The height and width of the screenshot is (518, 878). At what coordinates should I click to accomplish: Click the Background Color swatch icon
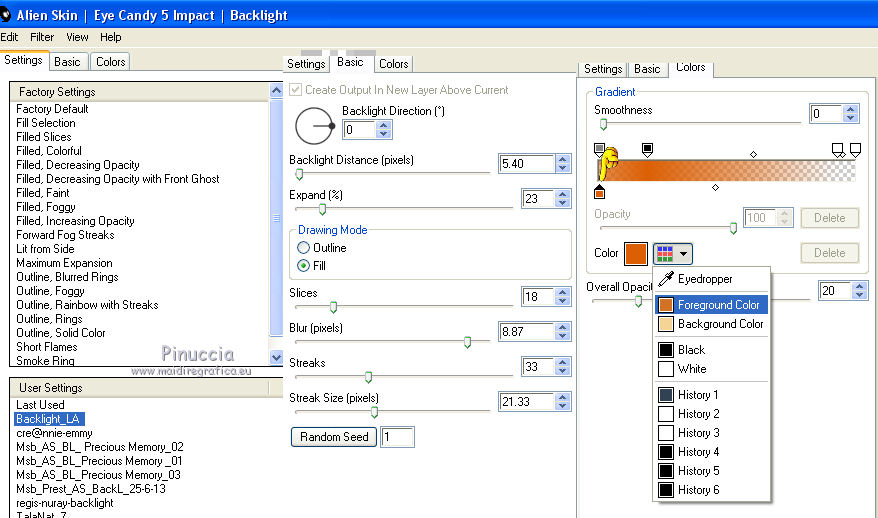click(x=666, y=324)
